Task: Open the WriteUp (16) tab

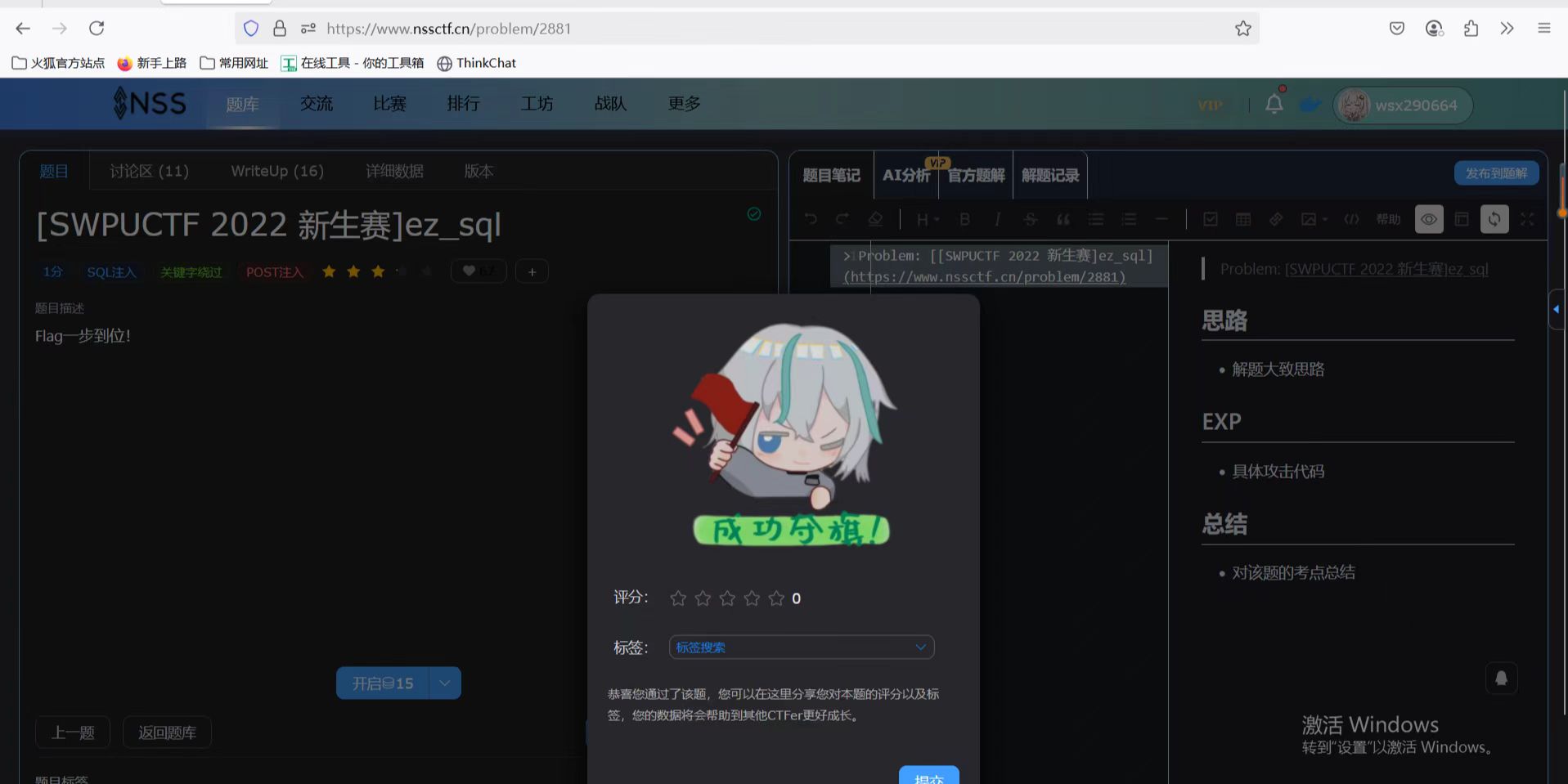Action: click(x=277, y=171)
